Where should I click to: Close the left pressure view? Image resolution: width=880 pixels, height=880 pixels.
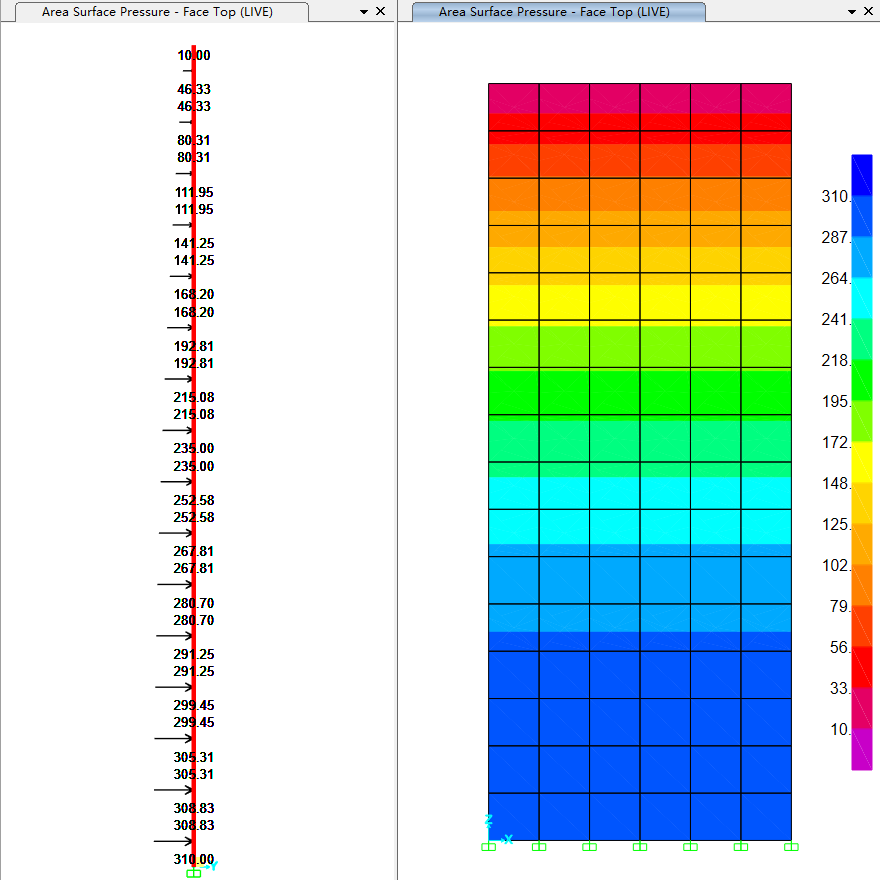pos(380,11)
